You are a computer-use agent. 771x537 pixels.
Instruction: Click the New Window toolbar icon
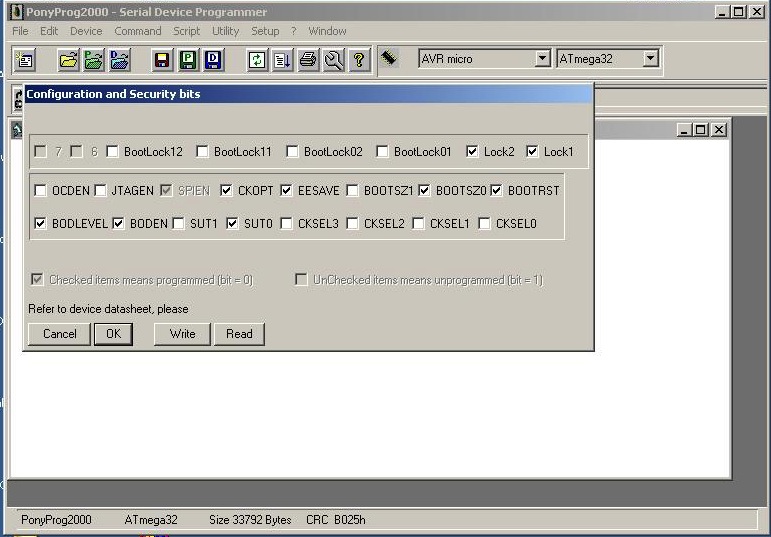(x=24, y=60)
